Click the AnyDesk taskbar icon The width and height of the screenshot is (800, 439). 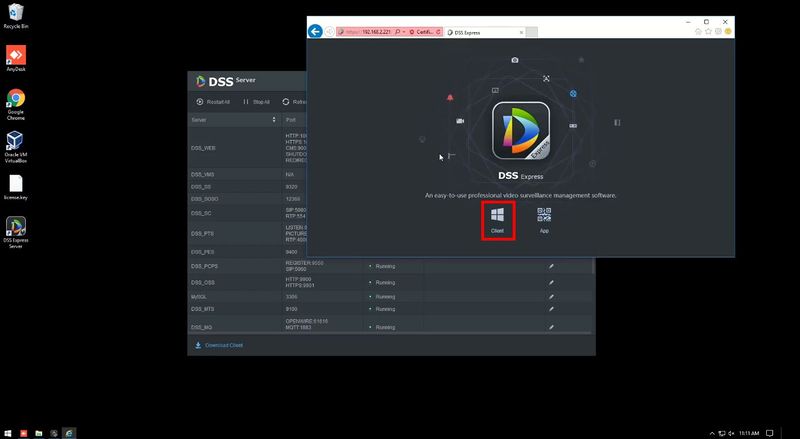23,433
